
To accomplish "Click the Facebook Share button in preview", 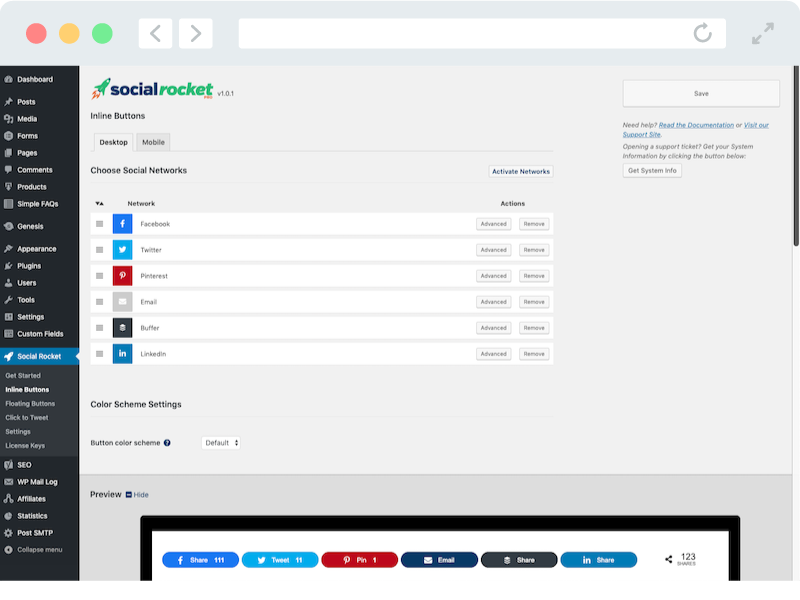I will (x=201, y=560).
